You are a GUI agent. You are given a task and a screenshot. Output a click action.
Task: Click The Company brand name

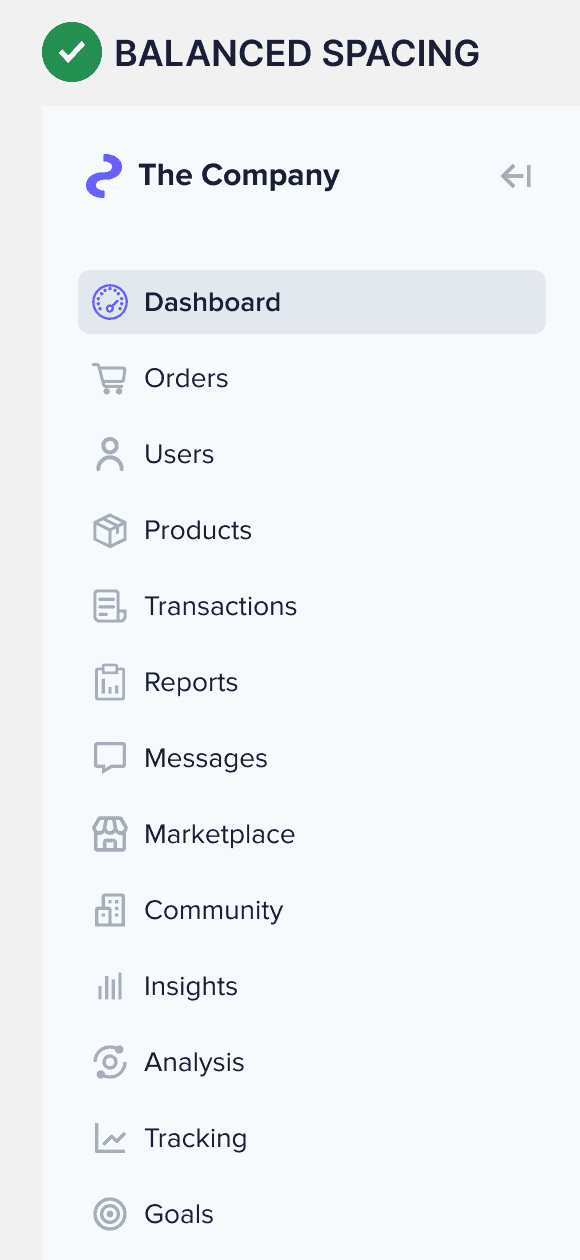[239, 176]
